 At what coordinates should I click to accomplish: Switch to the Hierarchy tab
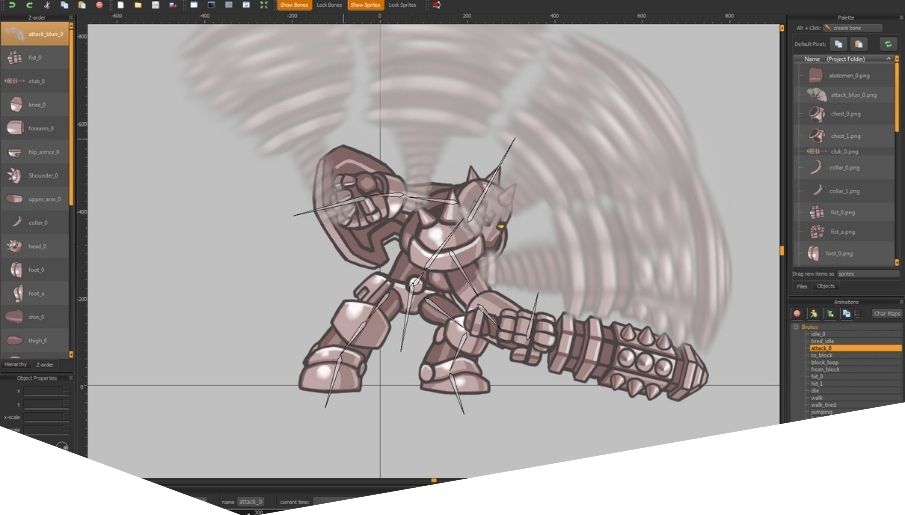15,365
